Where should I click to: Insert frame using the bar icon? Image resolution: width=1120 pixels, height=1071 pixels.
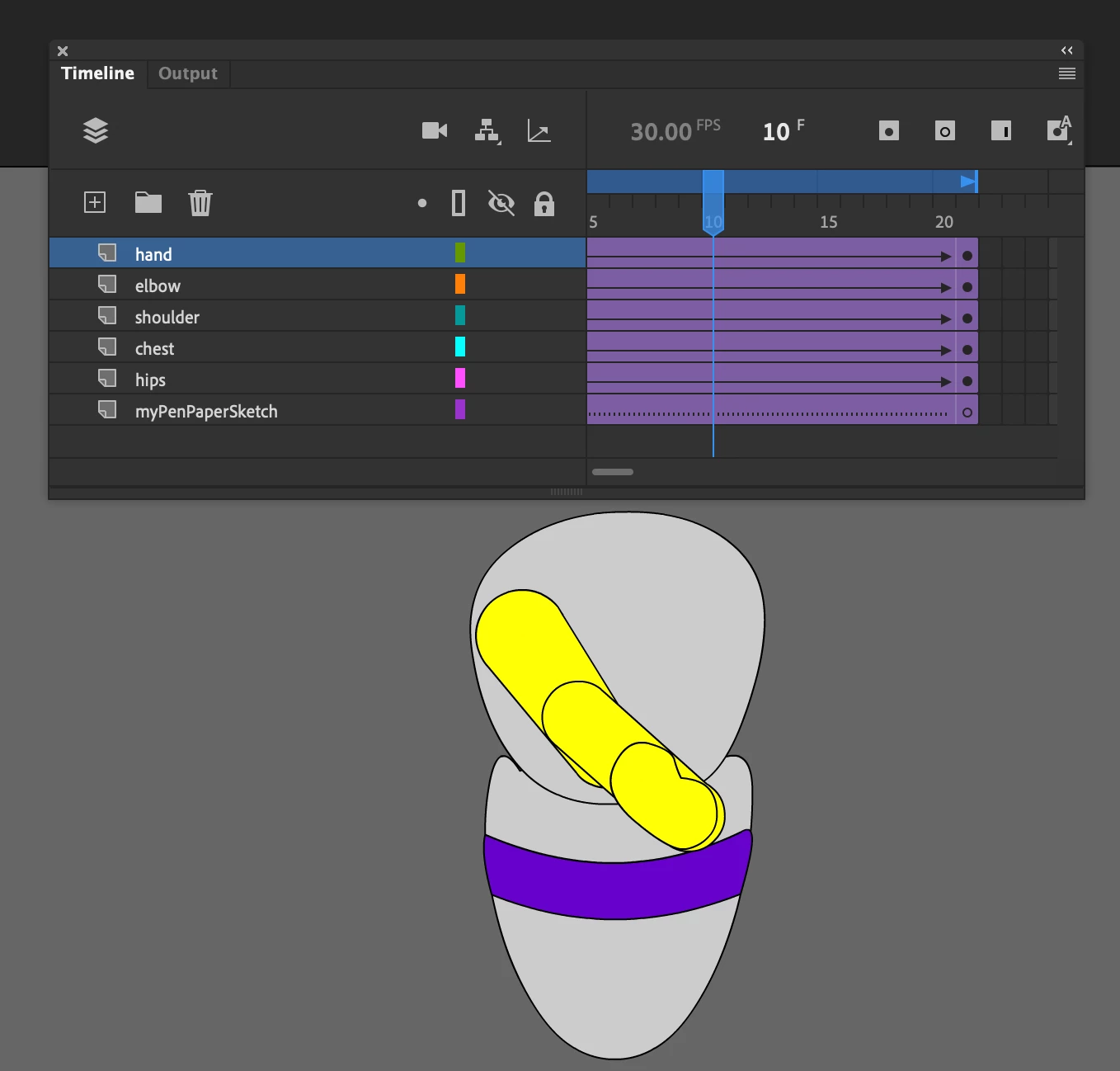click(x=1001, y=130)
